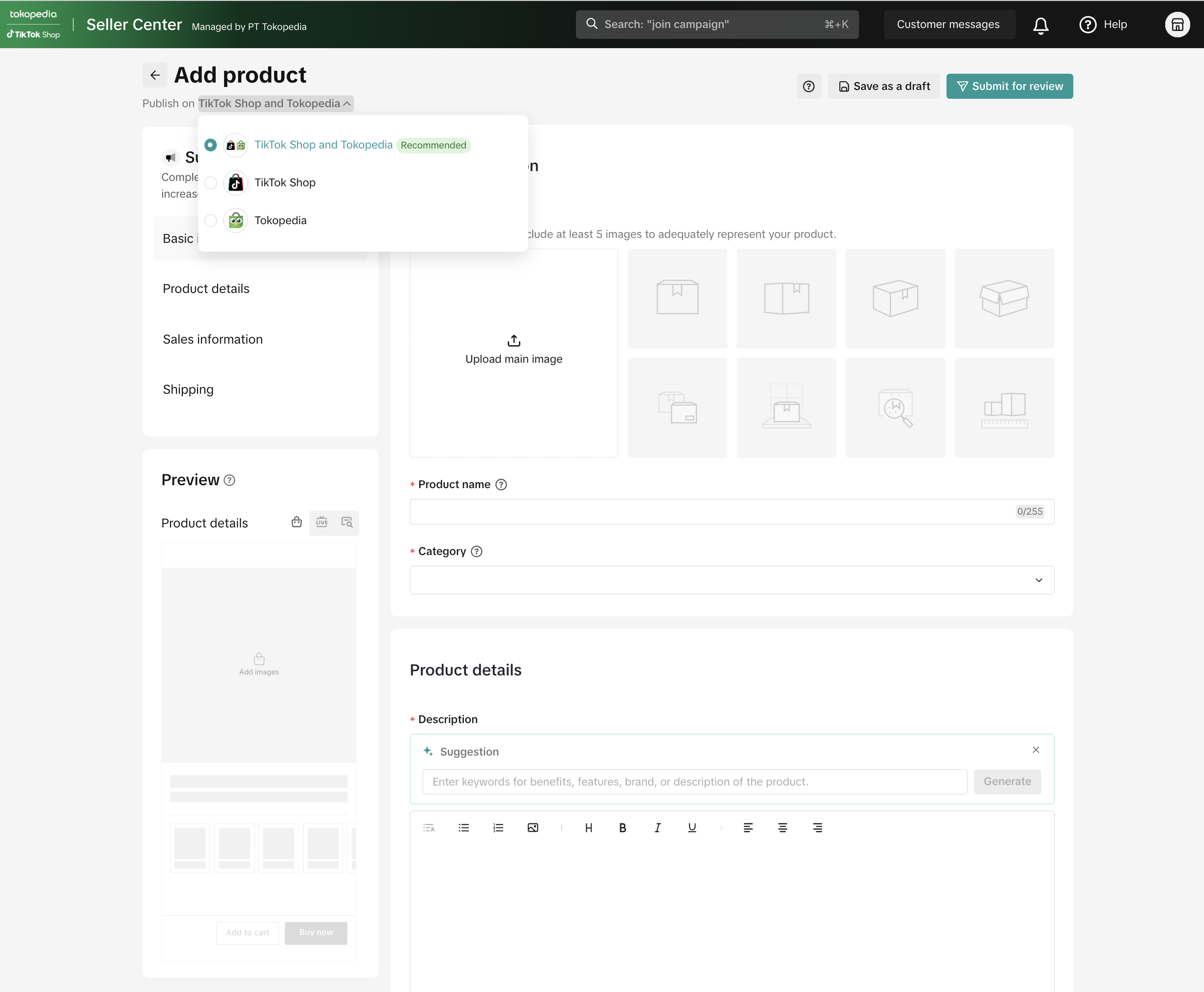Click the back arrow beside Add product
The height and width of the screenshot is (992, 1204).
coord(155,75)
